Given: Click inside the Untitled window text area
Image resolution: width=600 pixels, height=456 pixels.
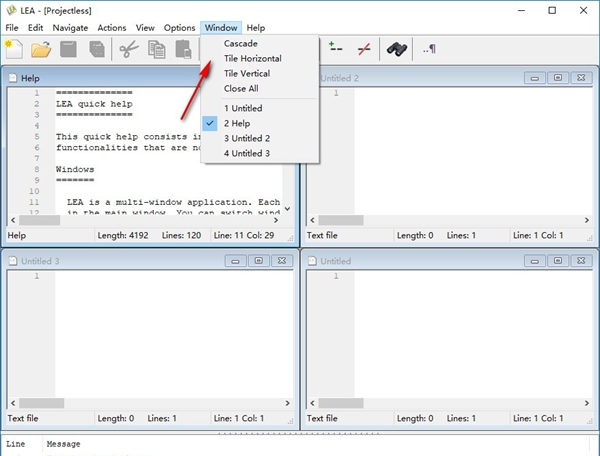Looking at the screenshot, I should 473,334.
